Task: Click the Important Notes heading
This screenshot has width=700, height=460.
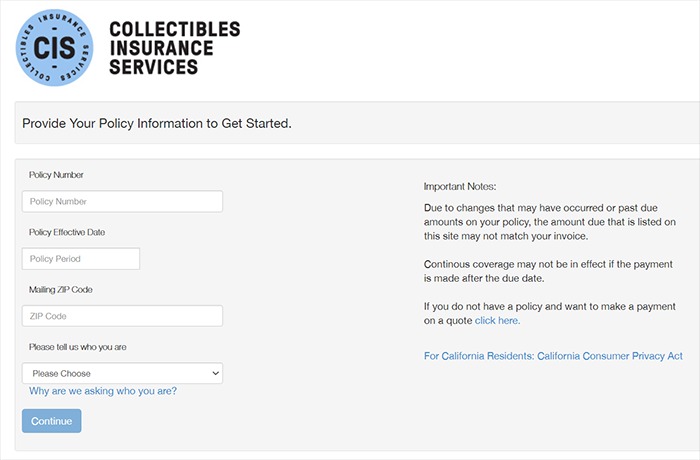Action: coord(460,186)
